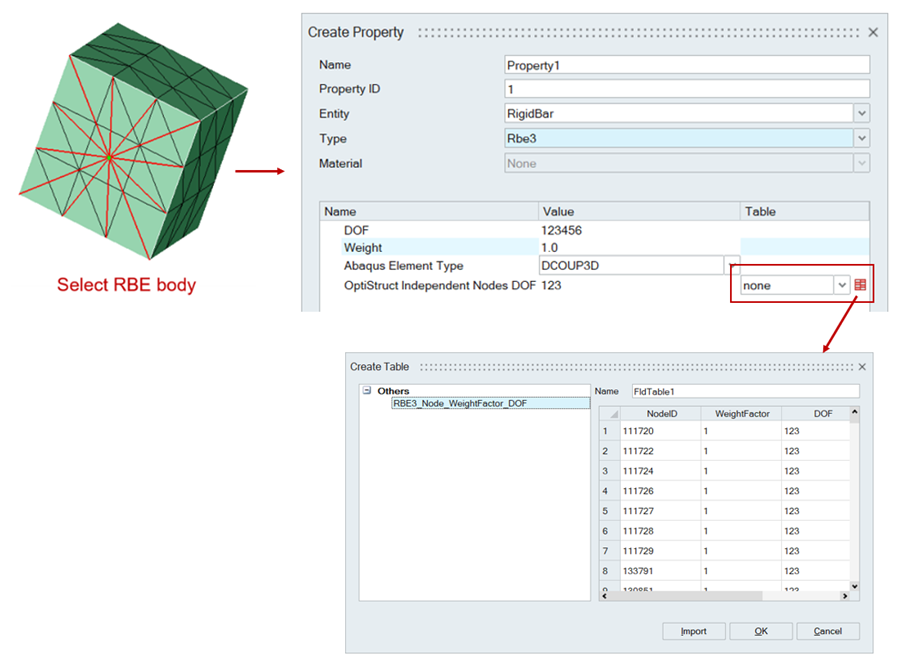Open the Type dropdown showing Rbe3
Viewport: 897px width, 660px height.
(861, 139)
